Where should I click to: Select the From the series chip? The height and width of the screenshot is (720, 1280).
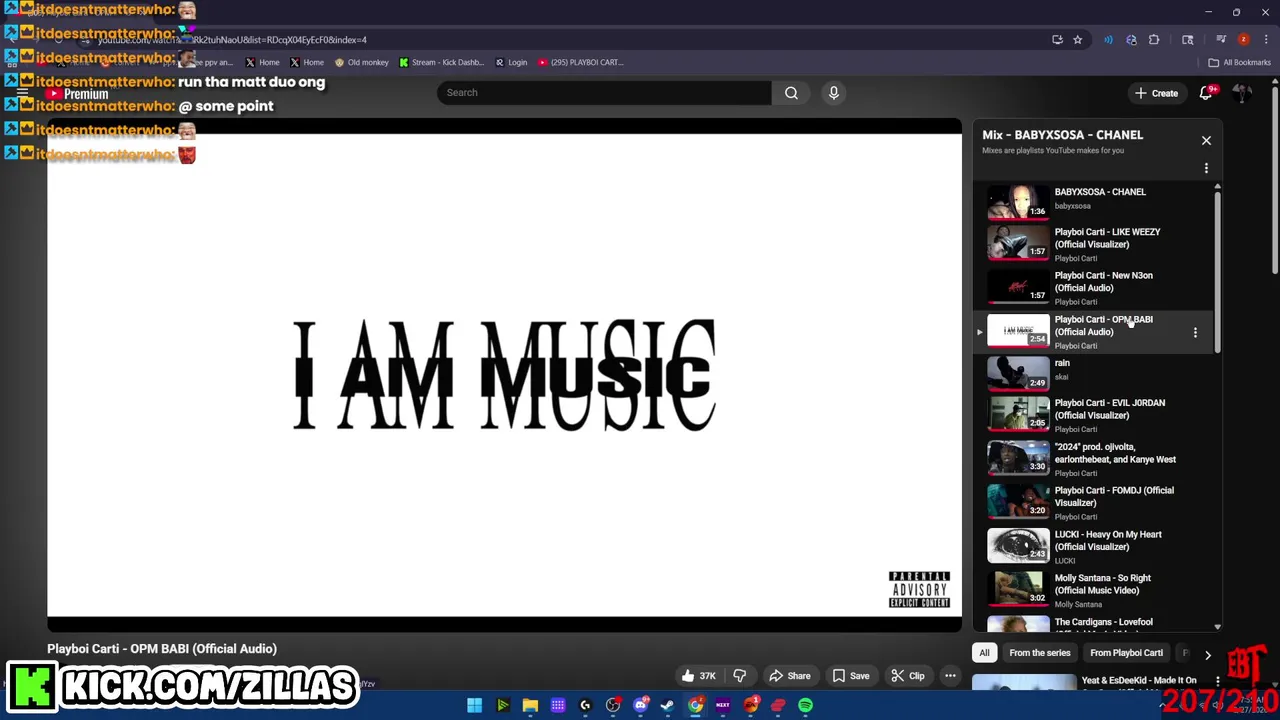(1039, 653)
